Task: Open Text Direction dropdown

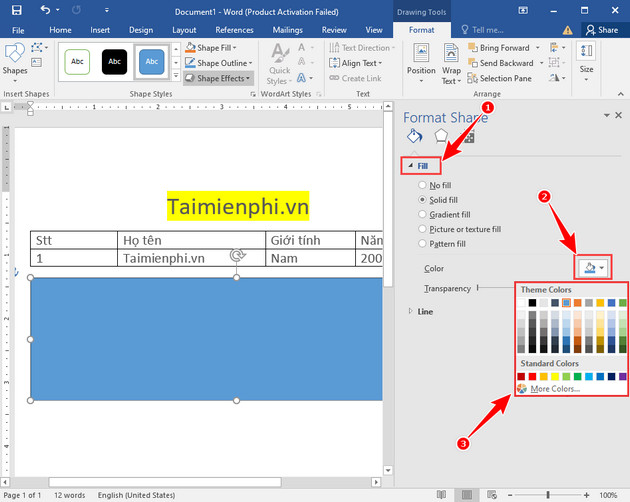Action: tap(362, 47)
